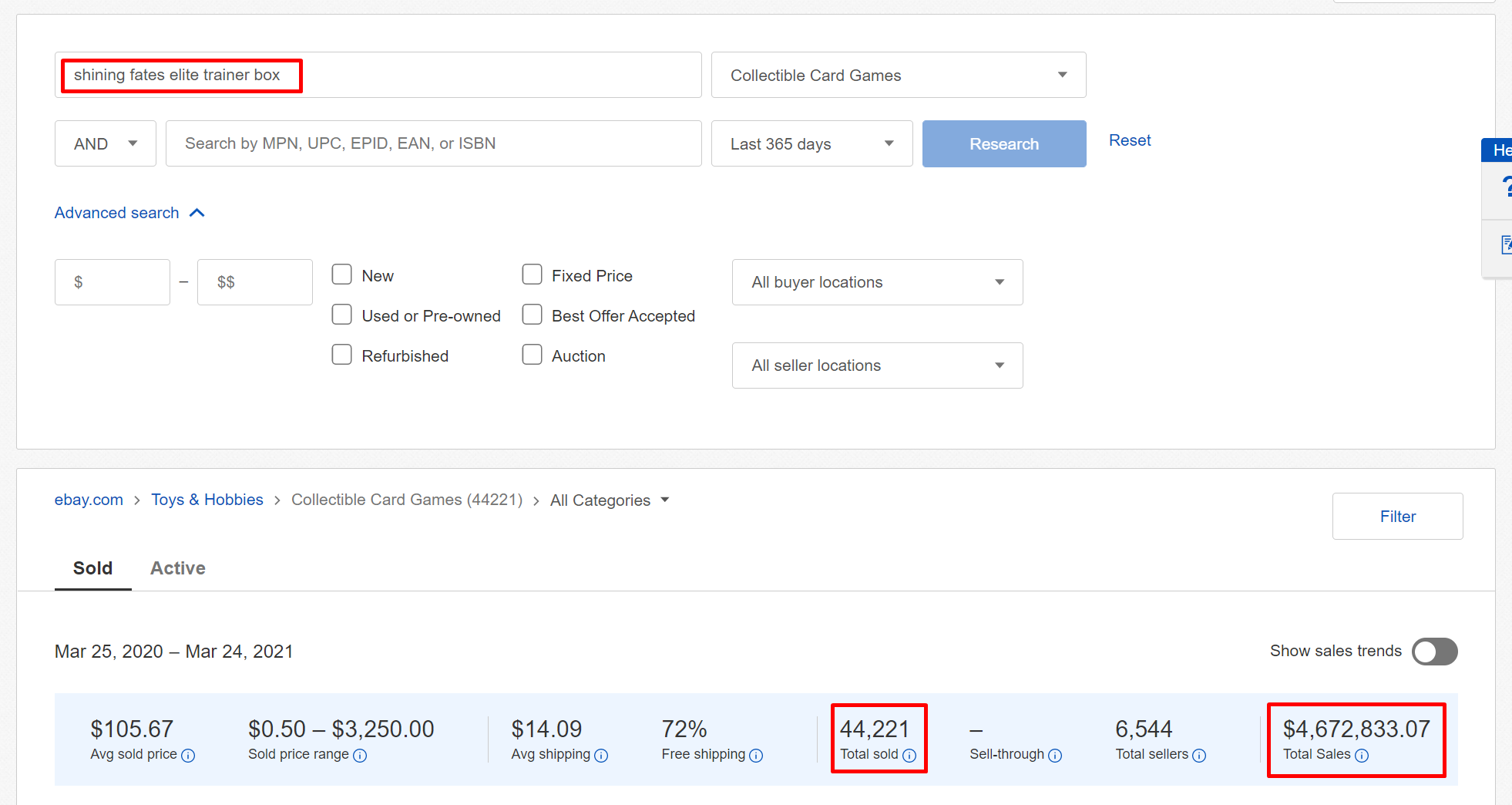Viewport: 1512px width, 805px height.
Task: Click the minimum price input field
Action: (113, 282)
